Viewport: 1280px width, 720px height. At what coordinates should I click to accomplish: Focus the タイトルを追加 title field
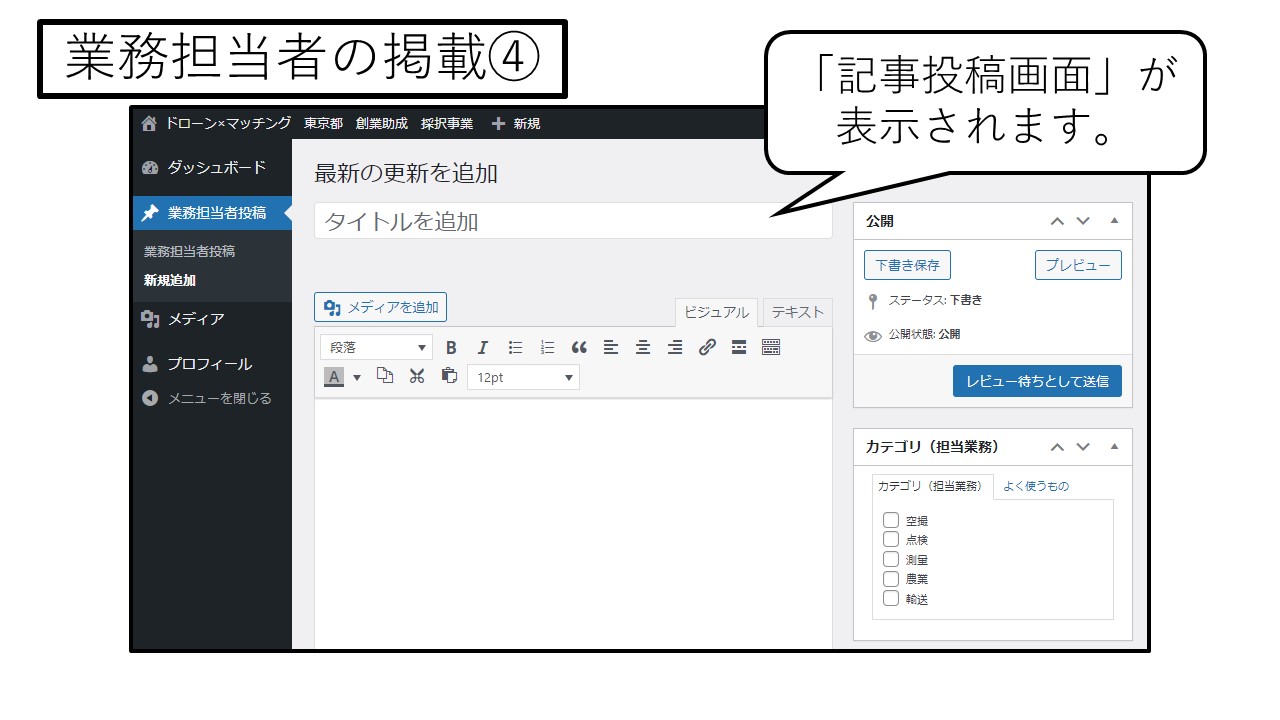[573, 221]
